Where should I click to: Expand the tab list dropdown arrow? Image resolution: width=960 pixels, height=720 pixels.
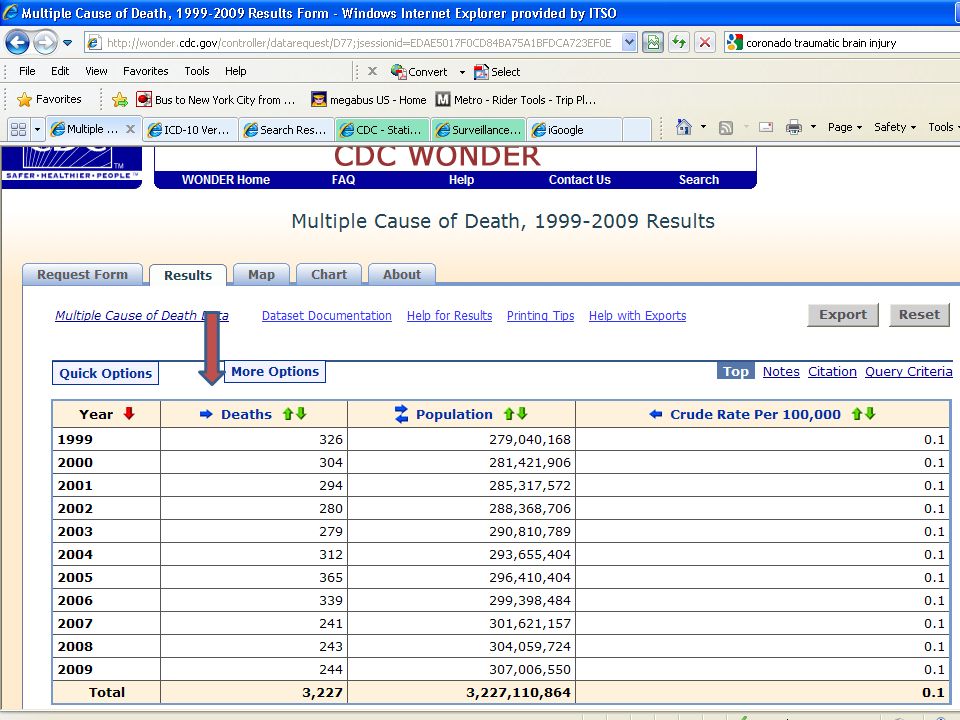(x=37, y=129)
